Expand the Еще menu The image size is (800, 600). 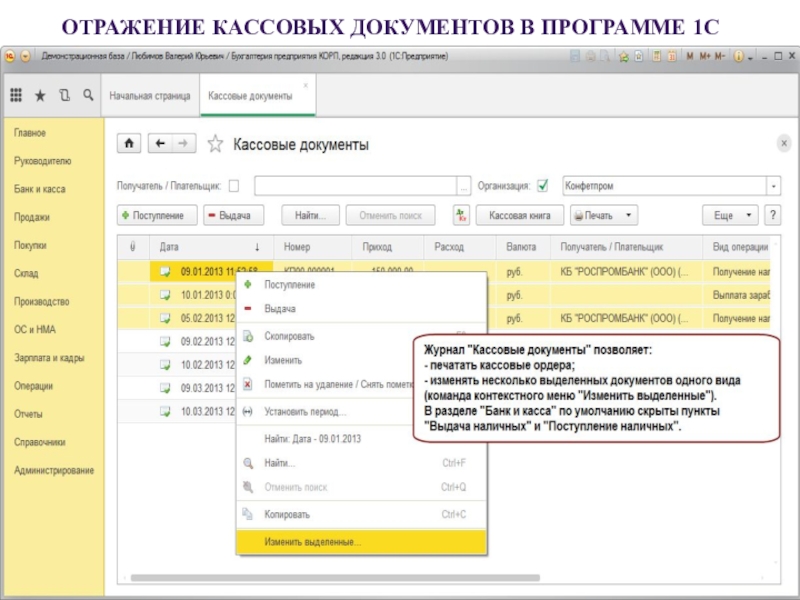[x=730, y=215]
